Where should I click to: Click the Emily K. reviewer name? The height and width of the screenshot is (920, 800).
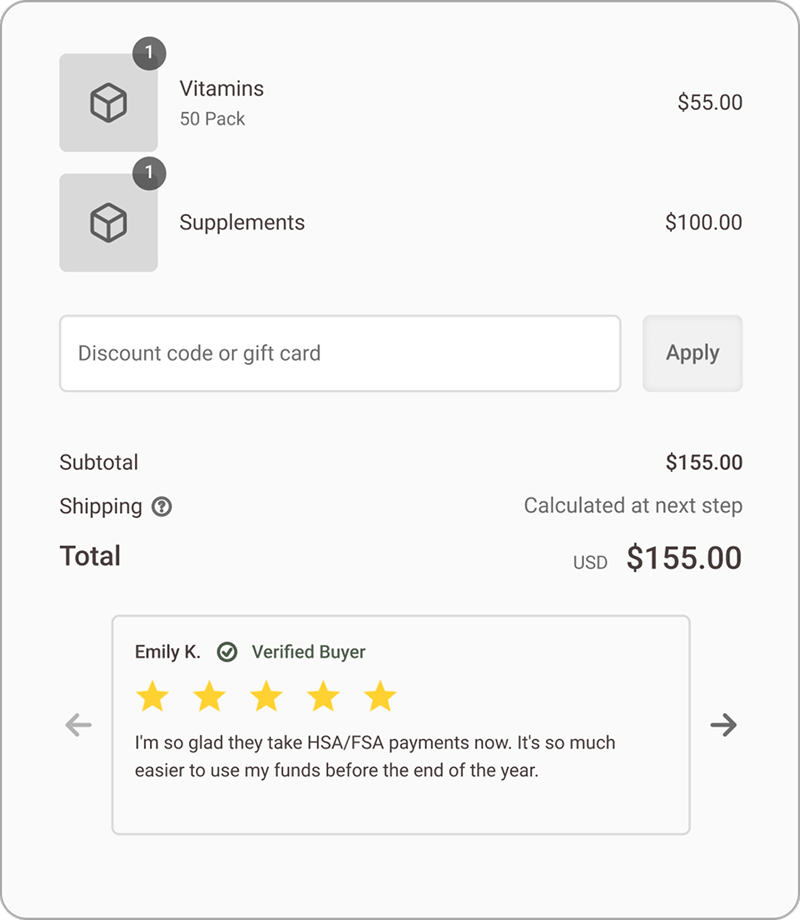point(168,652)
